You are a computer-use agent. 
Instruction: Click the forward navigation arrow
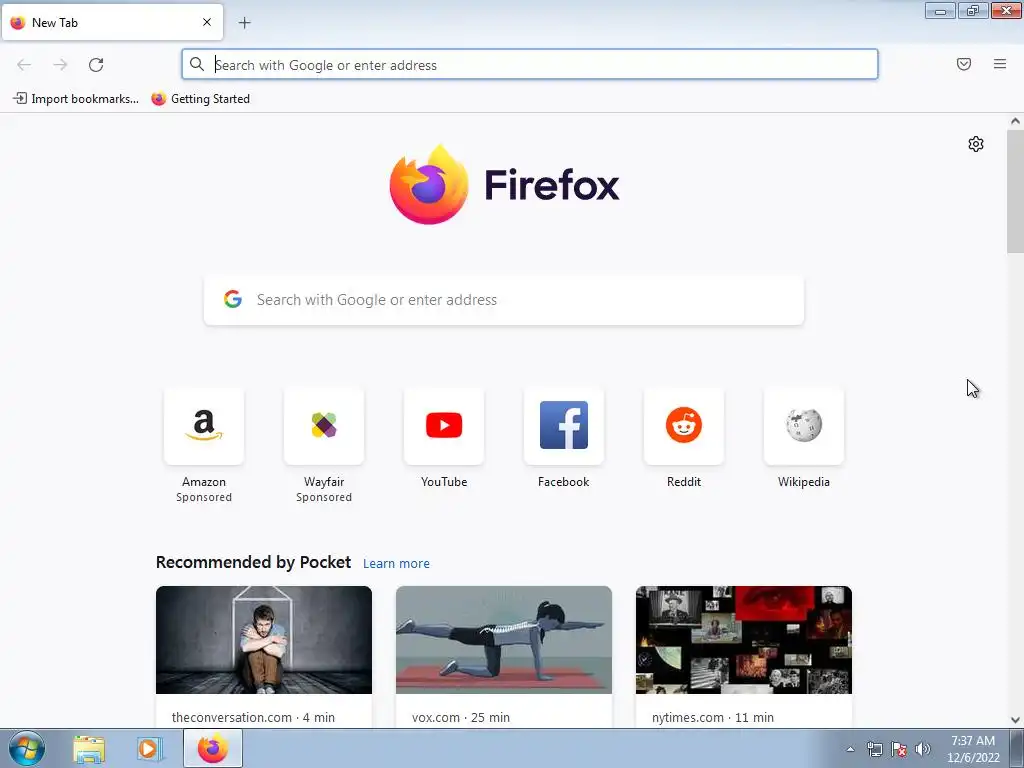tap(60, 65)
